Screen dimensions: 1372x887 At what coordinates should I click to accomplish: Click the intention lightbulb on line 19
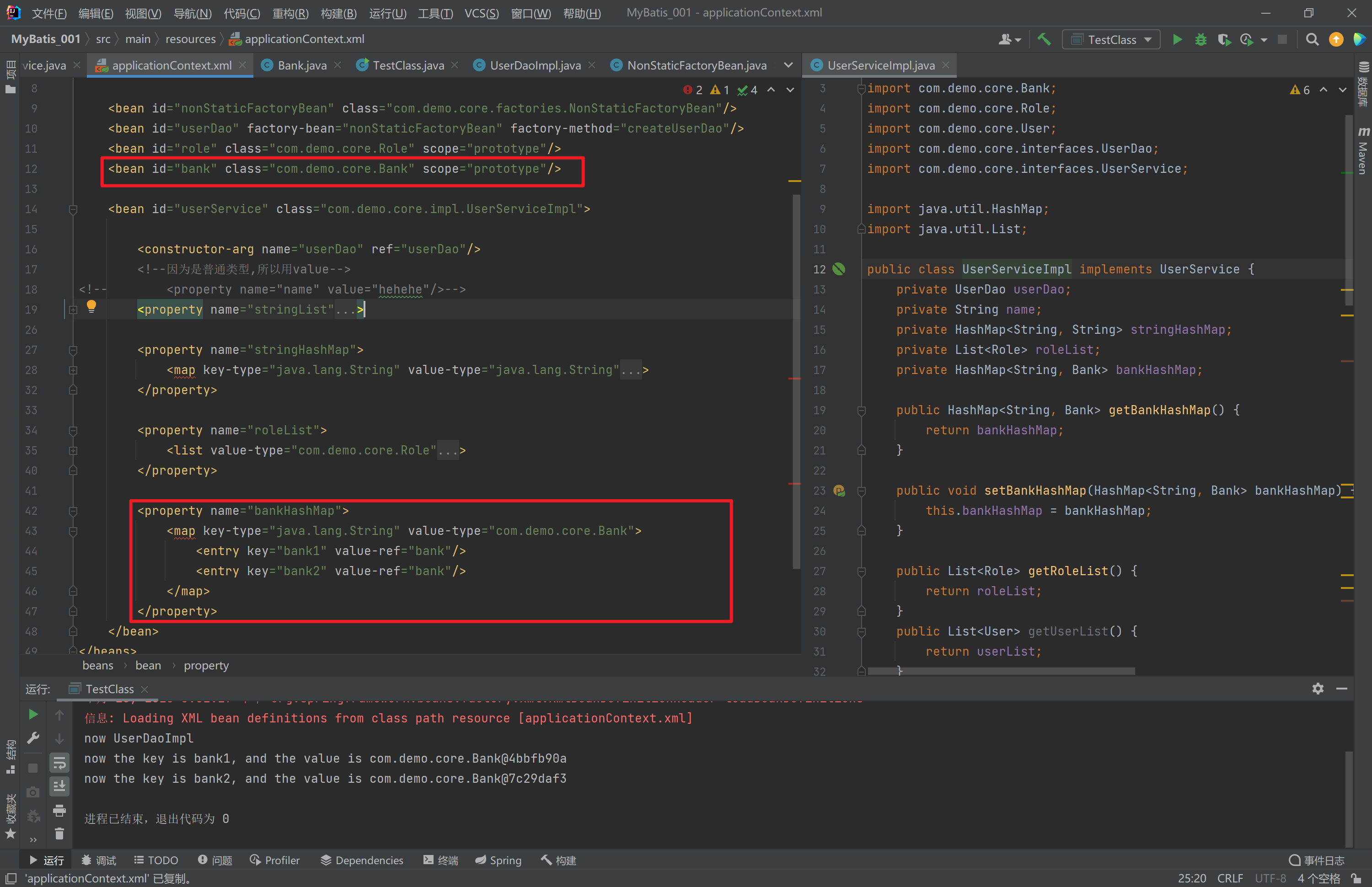(91, 306)
